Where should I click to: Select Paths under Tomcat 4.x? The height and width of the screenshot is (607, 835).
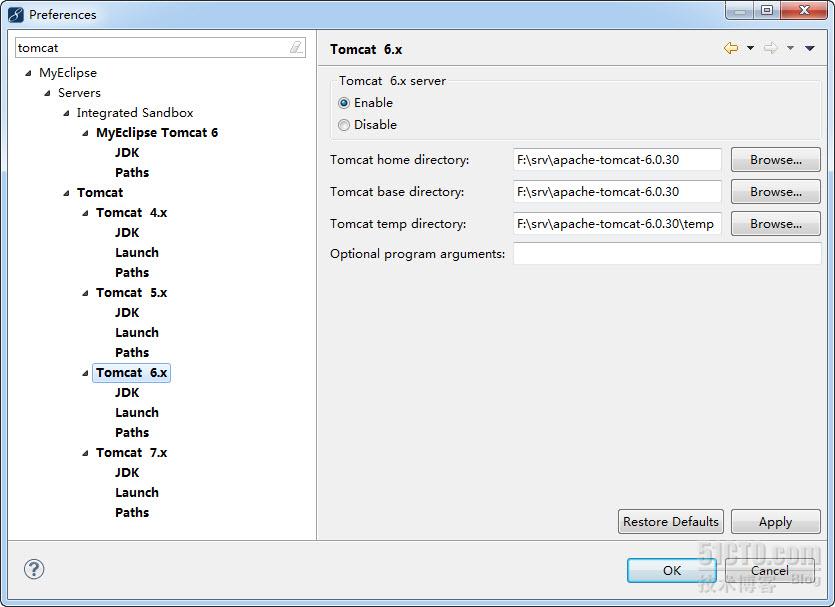coord(132,273)
